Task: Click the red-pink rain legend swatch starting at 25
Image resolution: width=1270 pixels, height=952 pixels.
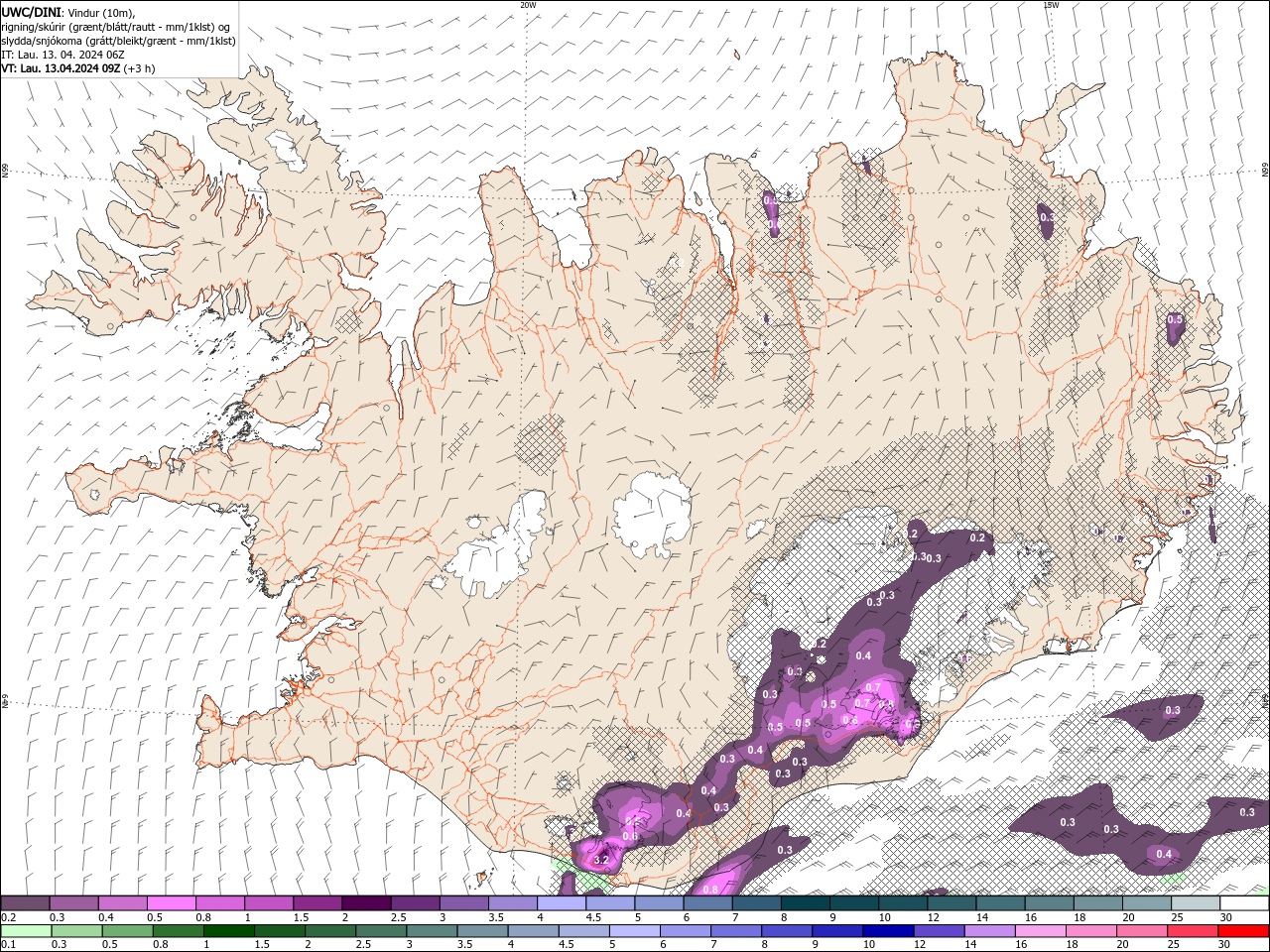Action: [1194, 931]
